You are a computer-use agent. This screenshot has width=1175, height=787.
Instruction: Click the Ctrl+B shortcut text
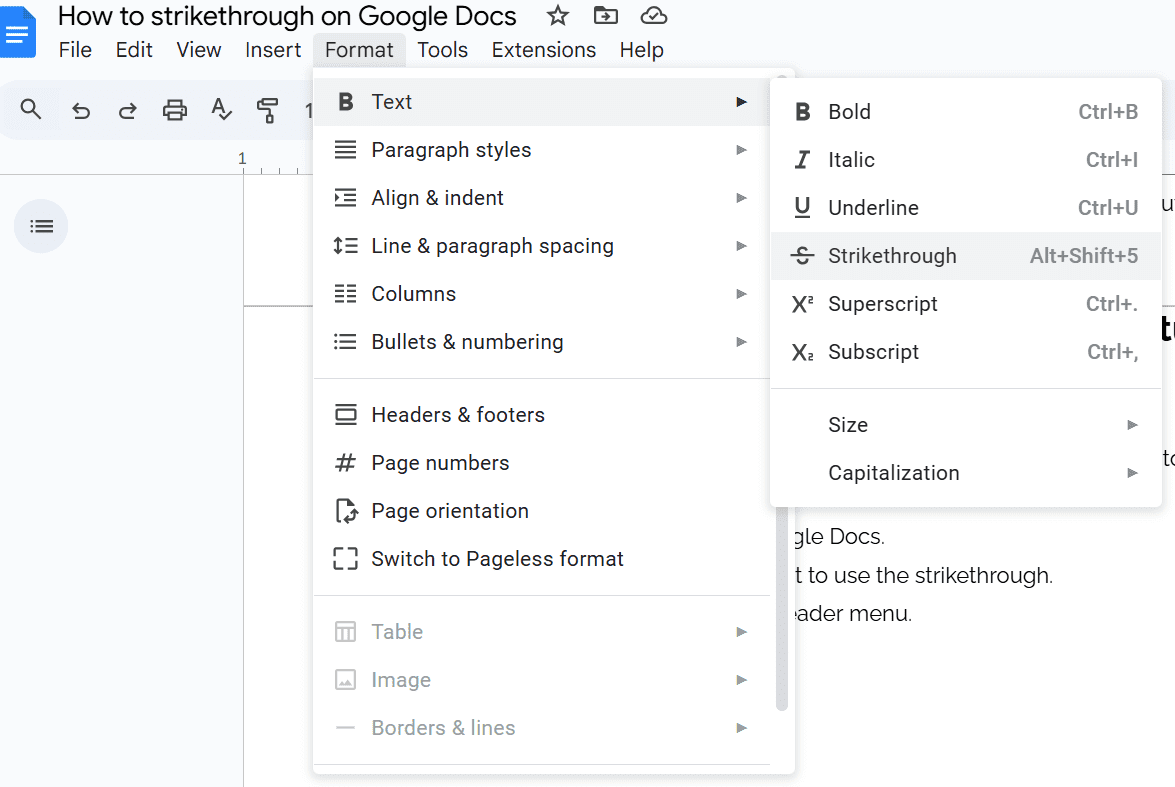[x=1108, y=112]
